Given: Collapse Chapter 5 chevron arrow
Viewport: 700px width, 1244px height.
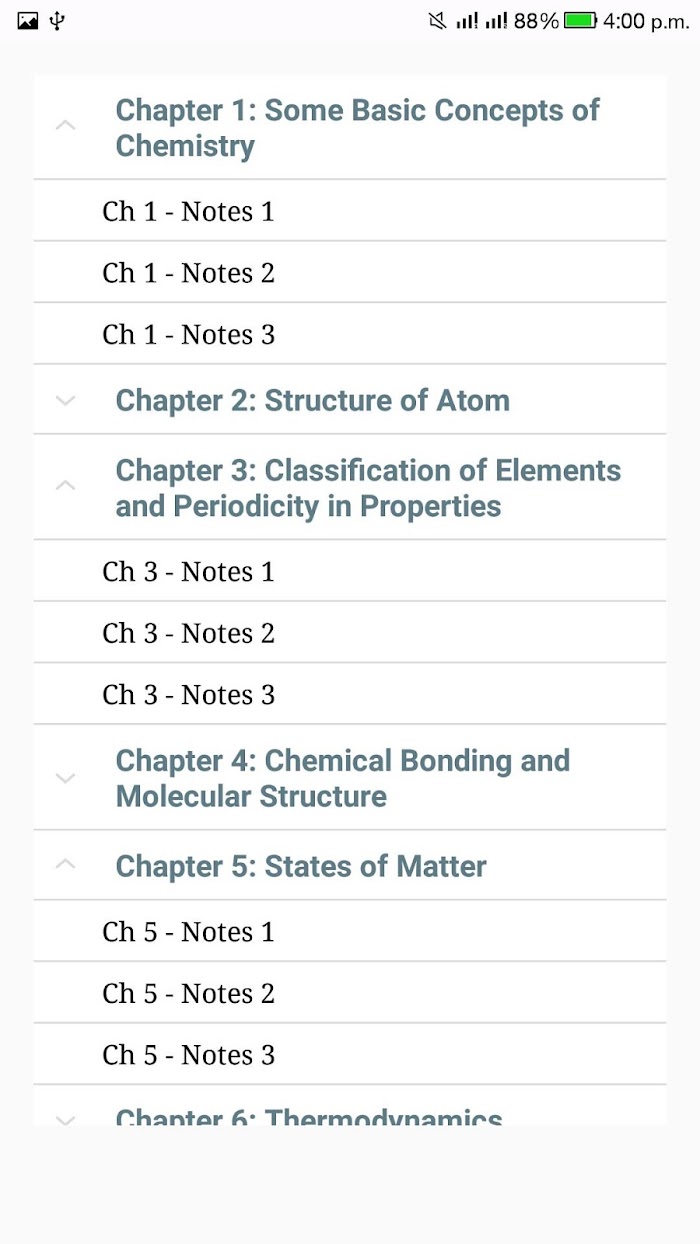Looking at the screenshot, I should (65, 864).
